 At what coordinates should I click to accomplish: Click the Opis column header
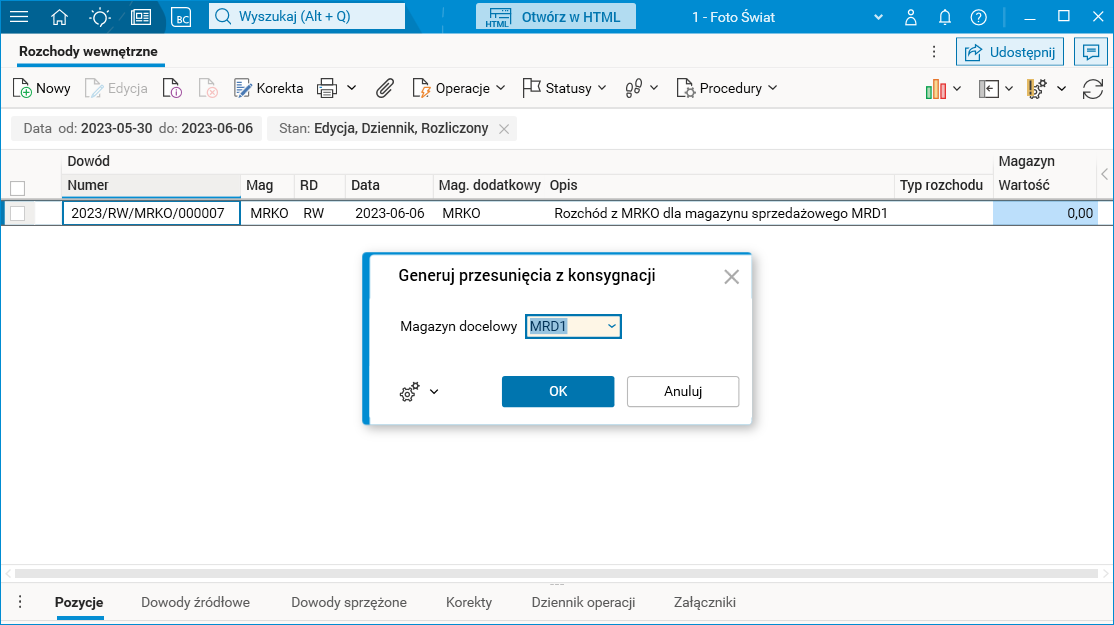click(x=719, y=185)
